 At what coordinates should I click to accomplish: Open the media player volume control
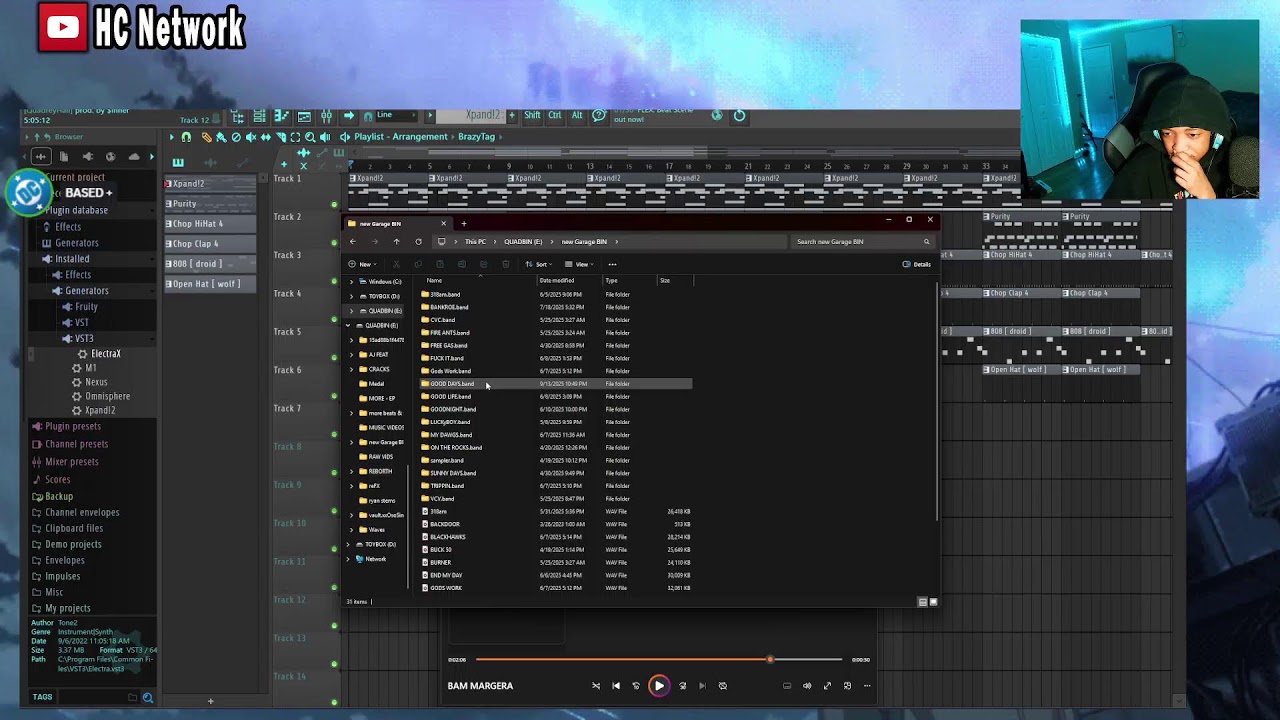click(807, 686)
